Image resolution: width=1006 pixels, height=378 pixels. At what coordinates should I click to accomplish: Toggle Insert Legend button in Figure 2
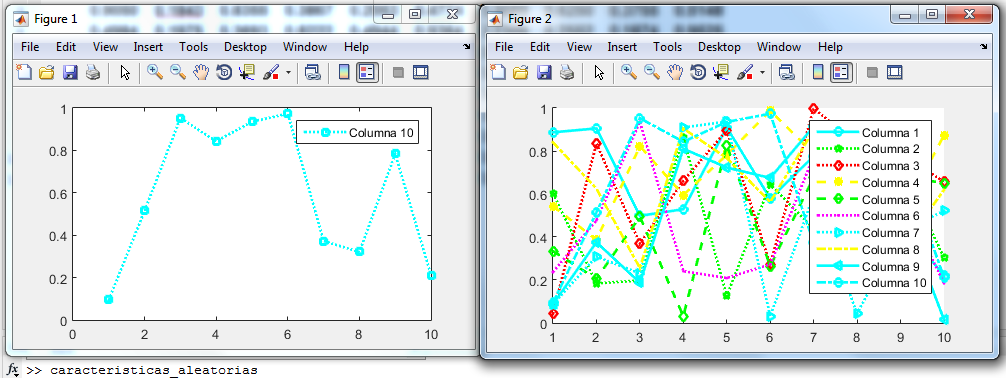840,73
